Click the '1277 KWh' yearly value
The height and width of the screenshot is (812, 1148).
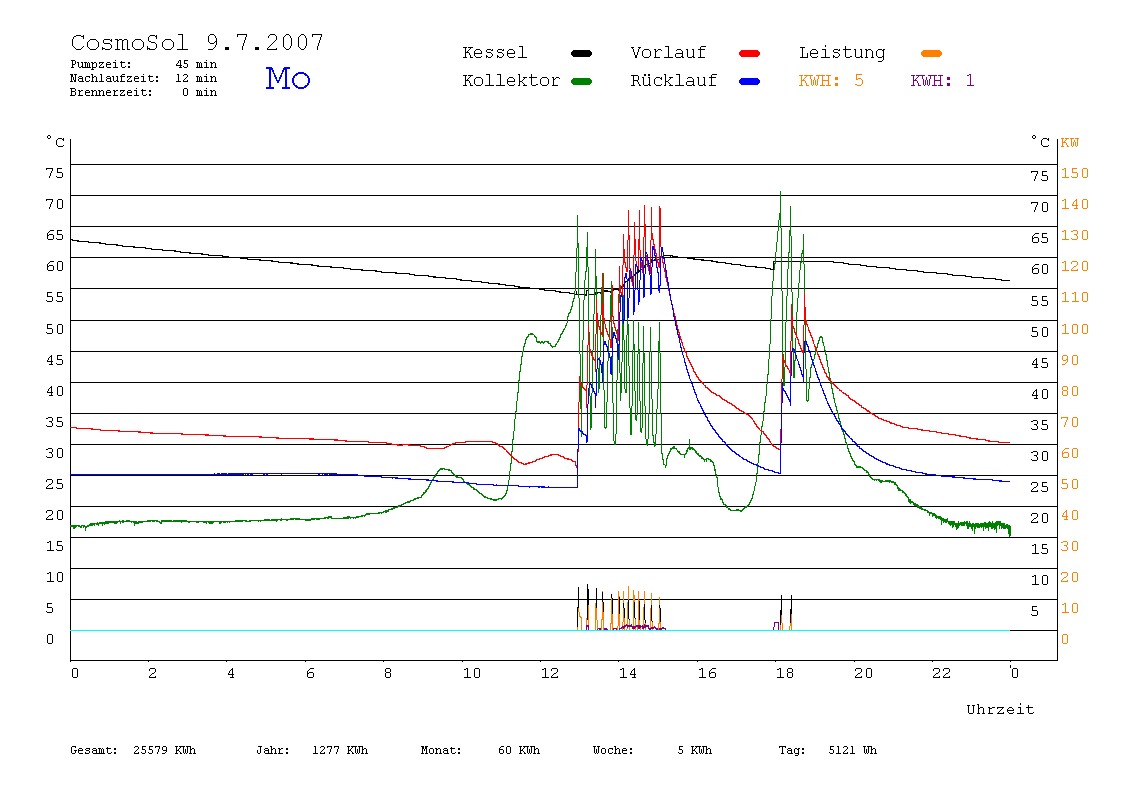[340, 750]
